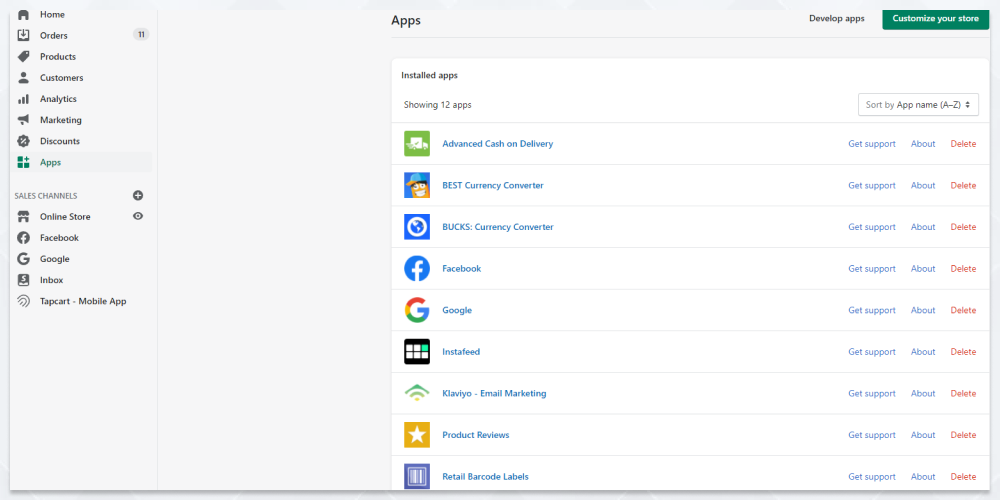This screenshot has width=1000, height=500.
Task: Click the BUCKS Currency Converter globe icon
Action: (x=416, y=227)
